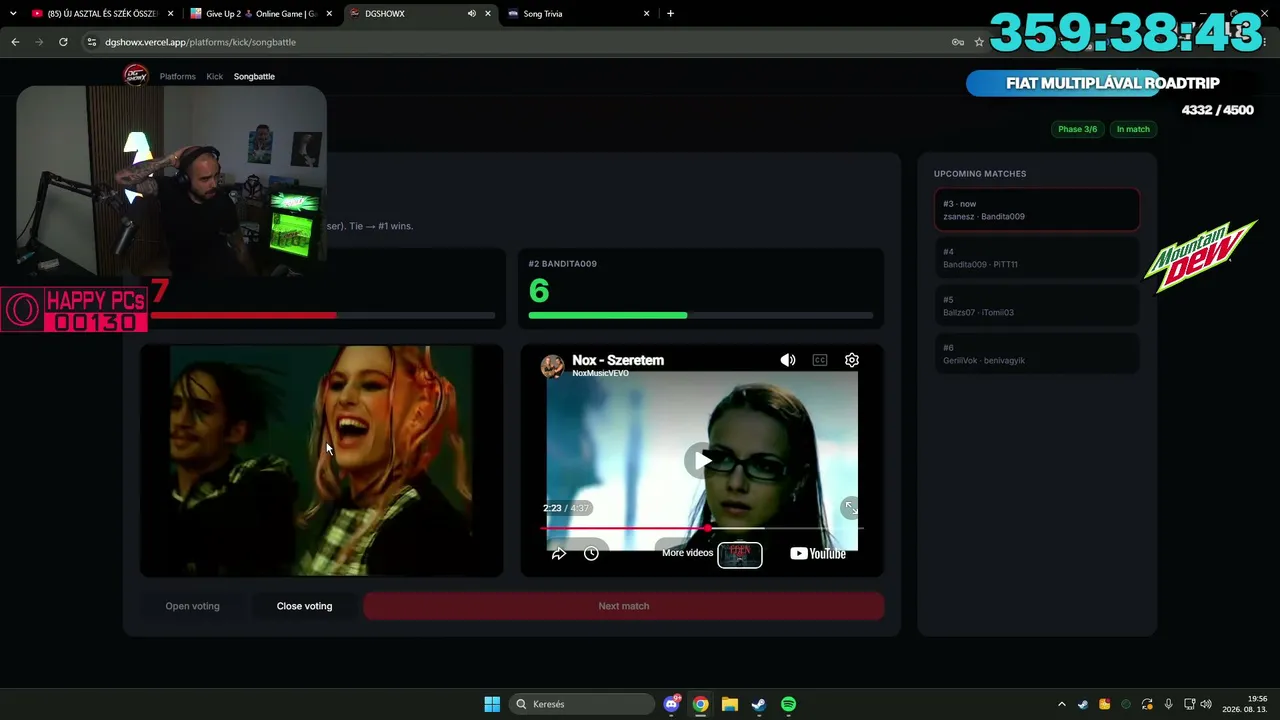Switch to the Give Up 2 Online Game tab

coord(261,14)
